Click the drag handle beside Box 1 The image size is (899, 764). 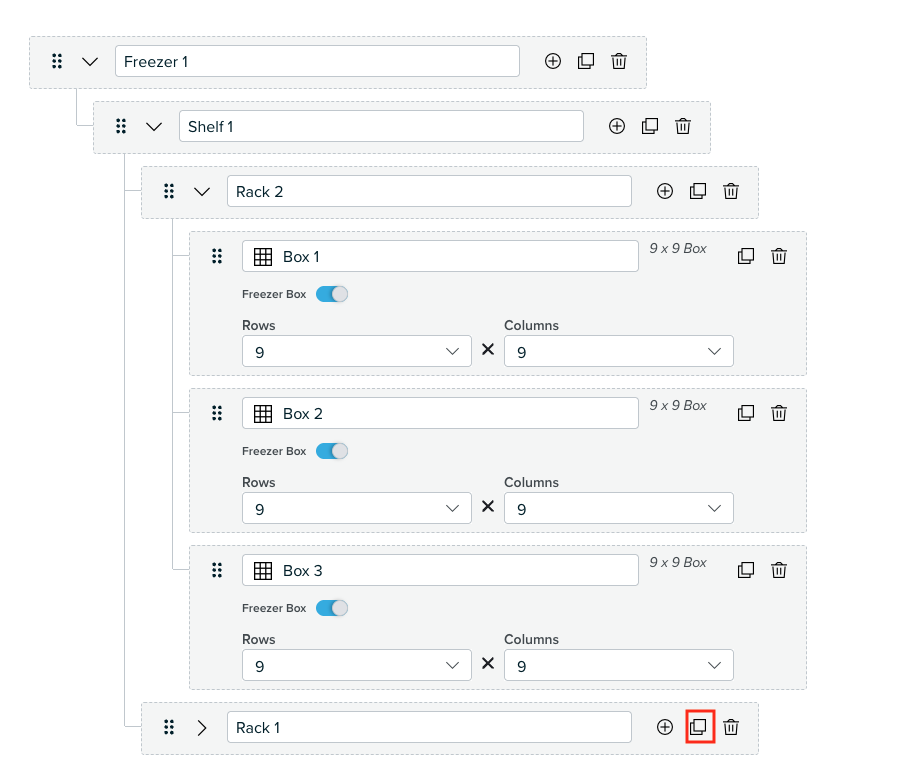[217, 256]
